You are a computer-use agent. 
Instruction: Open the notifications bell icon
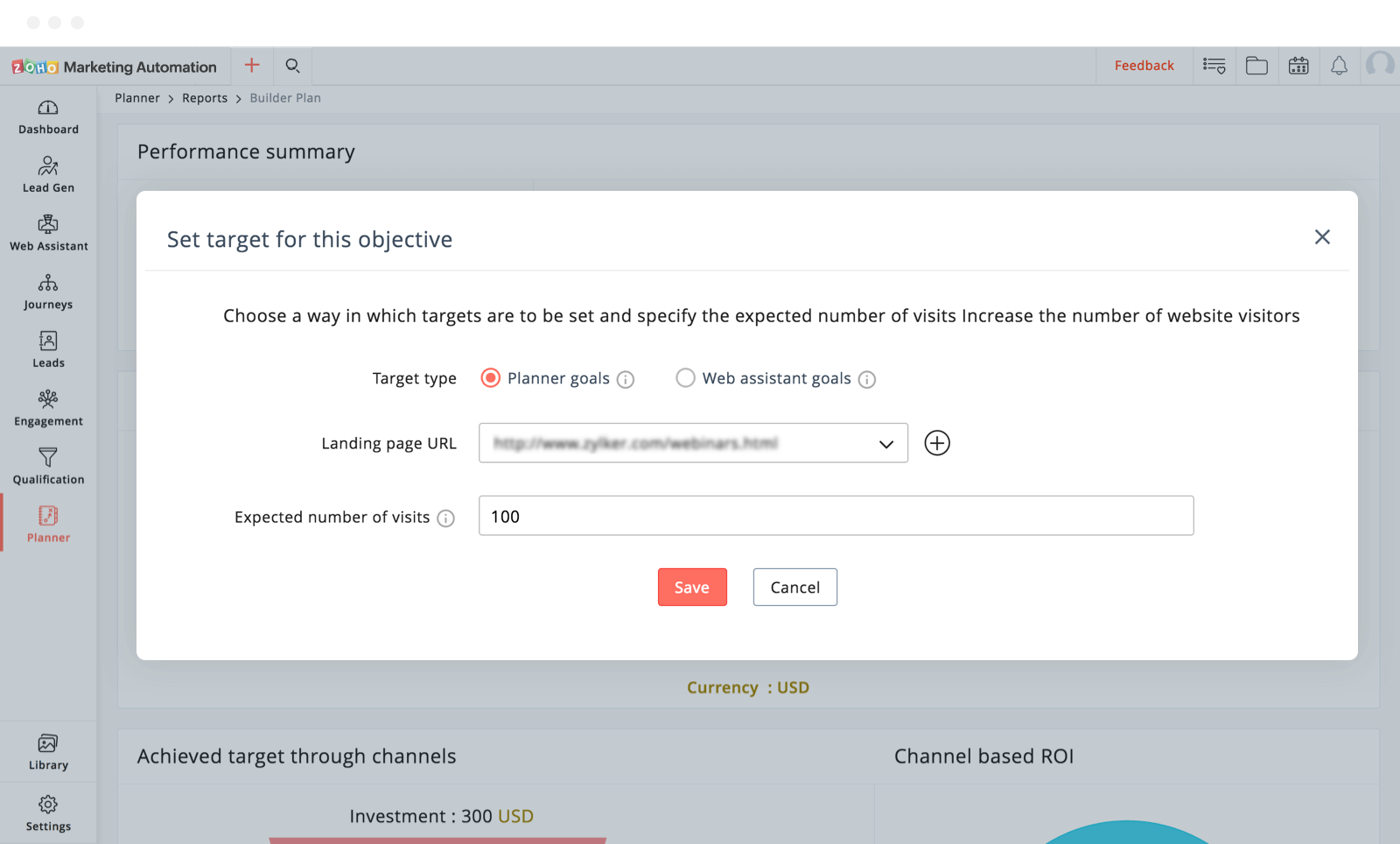[x=1339, y=66]
